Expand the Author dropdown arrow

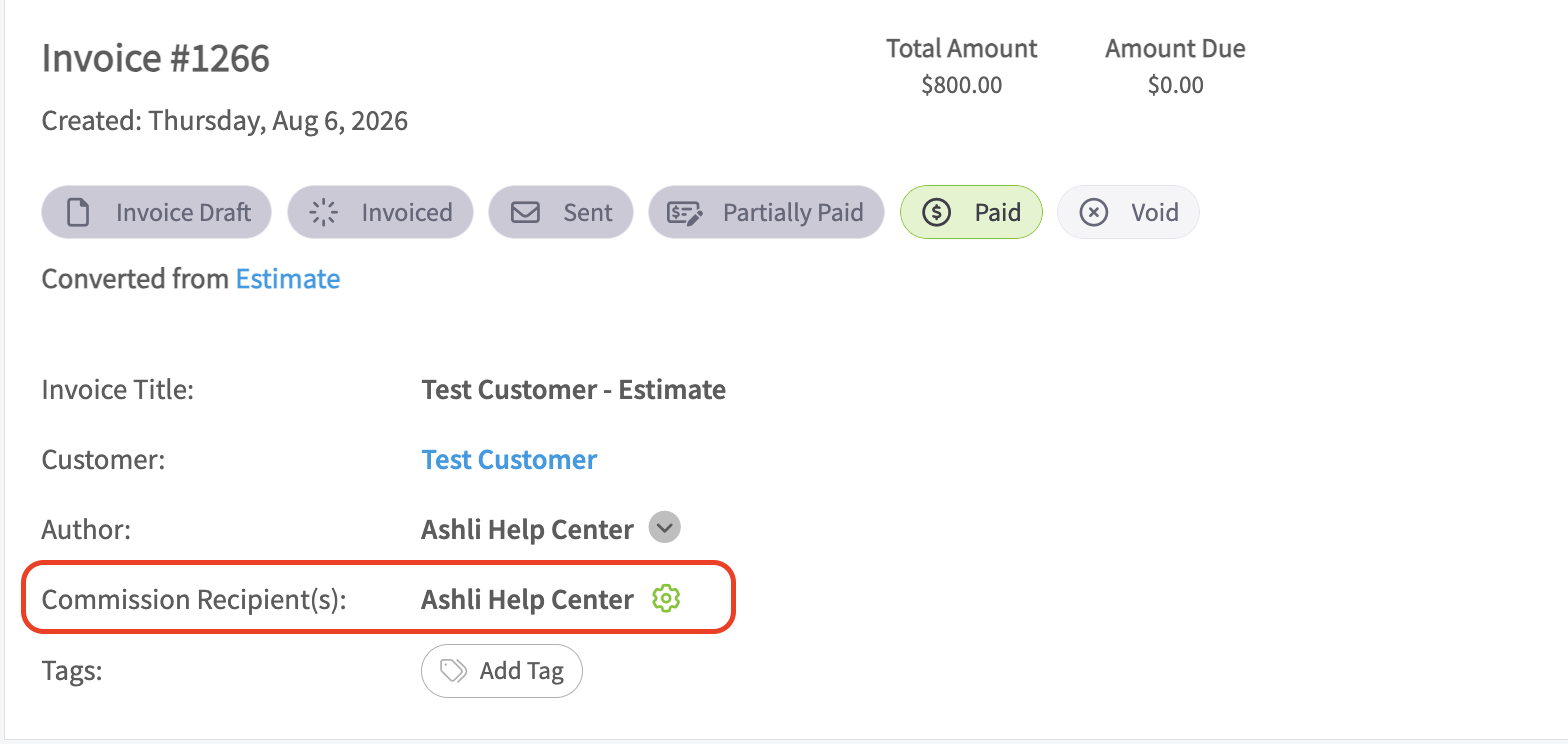(665, 527)
